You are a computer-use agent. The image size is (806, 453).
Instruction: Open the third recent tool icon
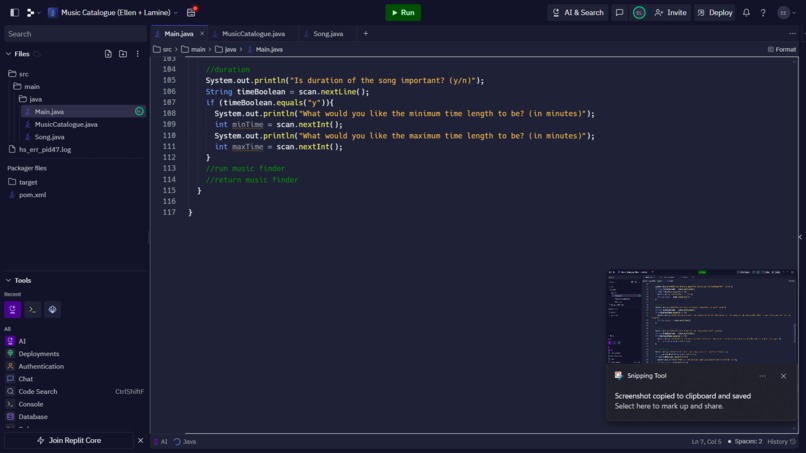[x=52, y=310]
